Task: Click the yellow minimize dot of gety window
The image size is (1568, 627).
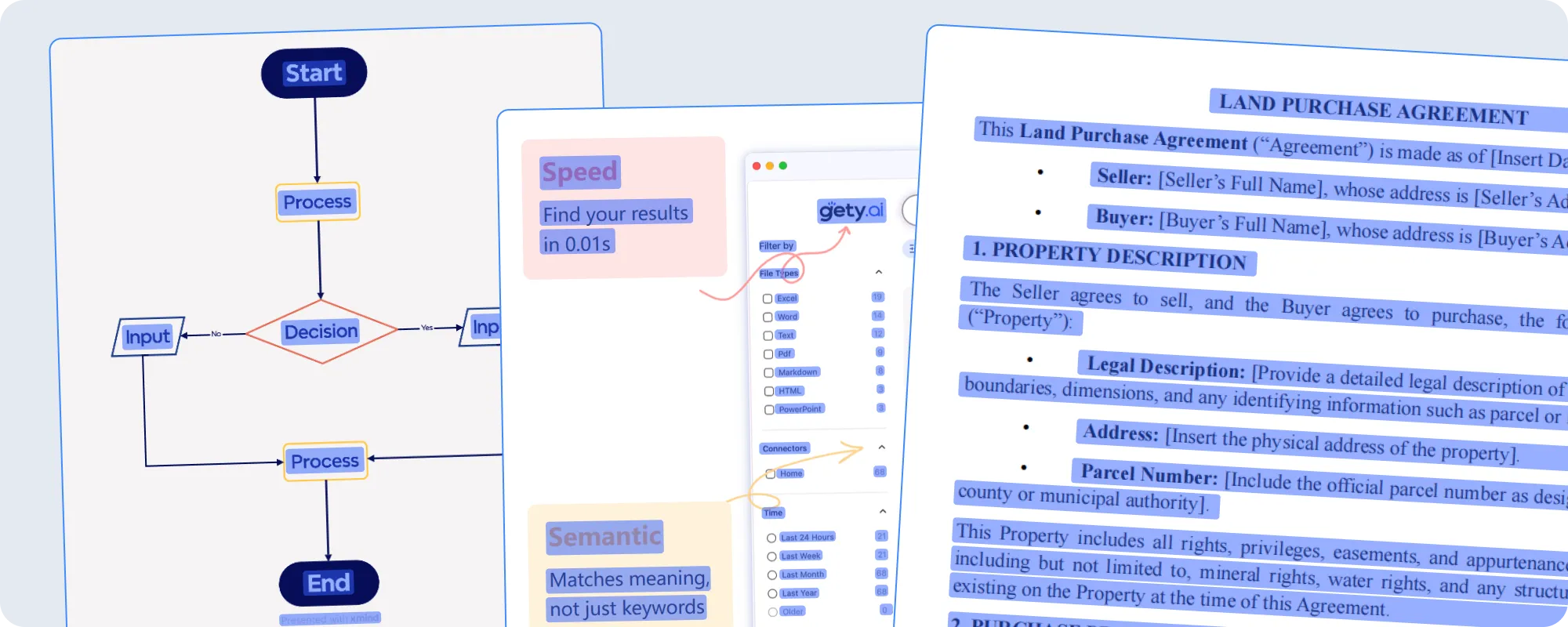Action: [x=770, y=166]
